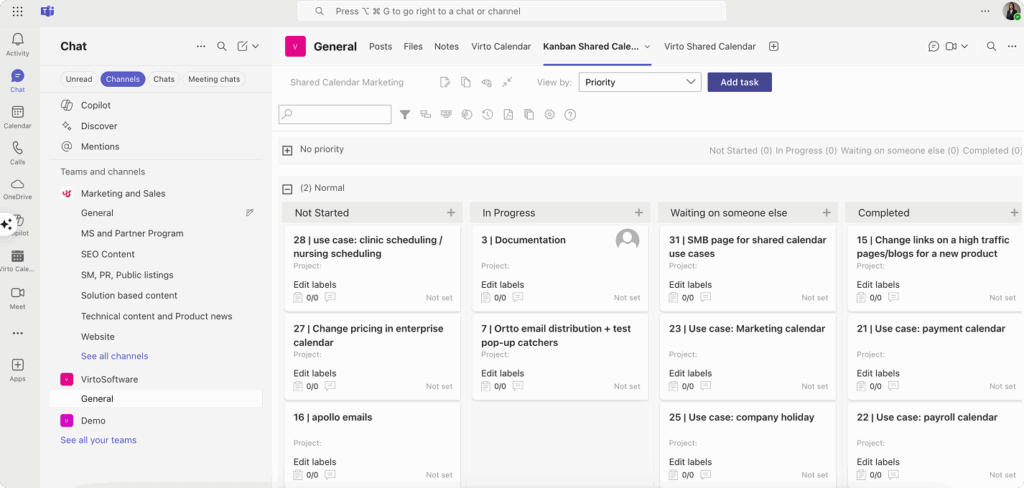Image resolution: width=1024 pixels, height=488 pixels.
Task: Click Edit labels on clinic scheduling card
Action: pos(315,285)
